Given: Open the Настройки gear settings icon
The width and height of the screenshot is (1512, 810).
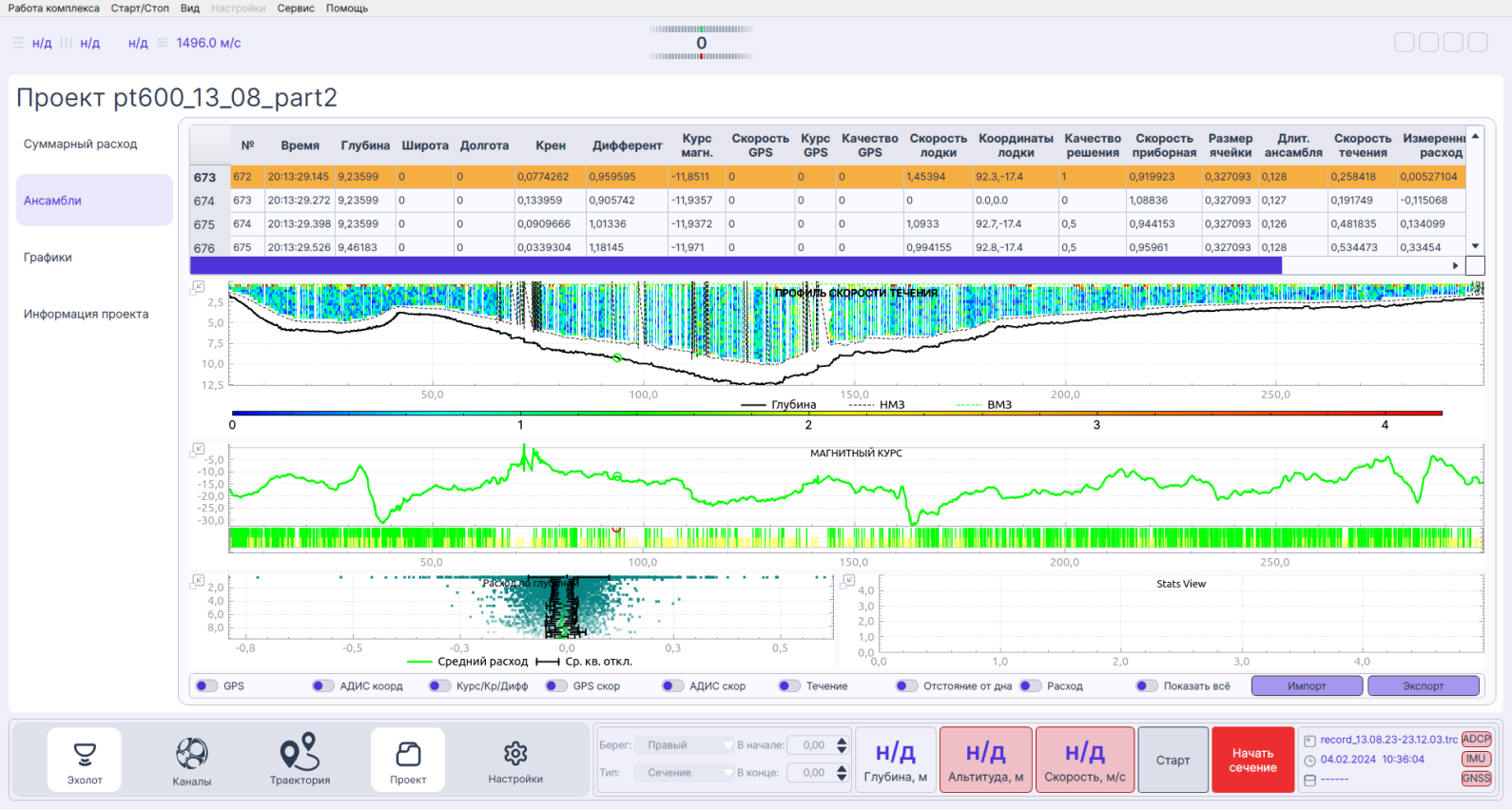Looking at the screenshot, I should [x=515, y=760].
